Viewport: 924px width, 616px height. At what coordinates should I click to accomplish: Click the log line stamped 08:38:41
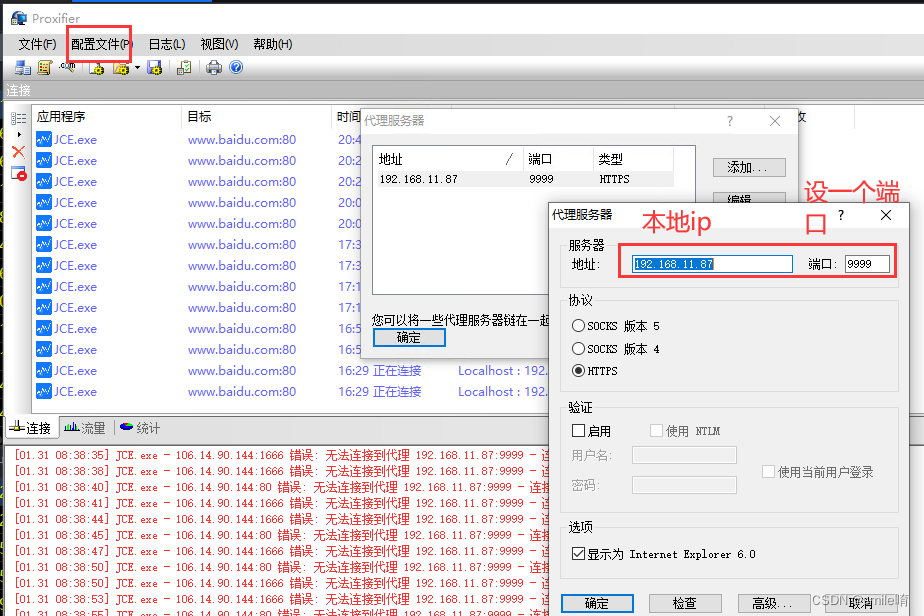tap(282, 503)
